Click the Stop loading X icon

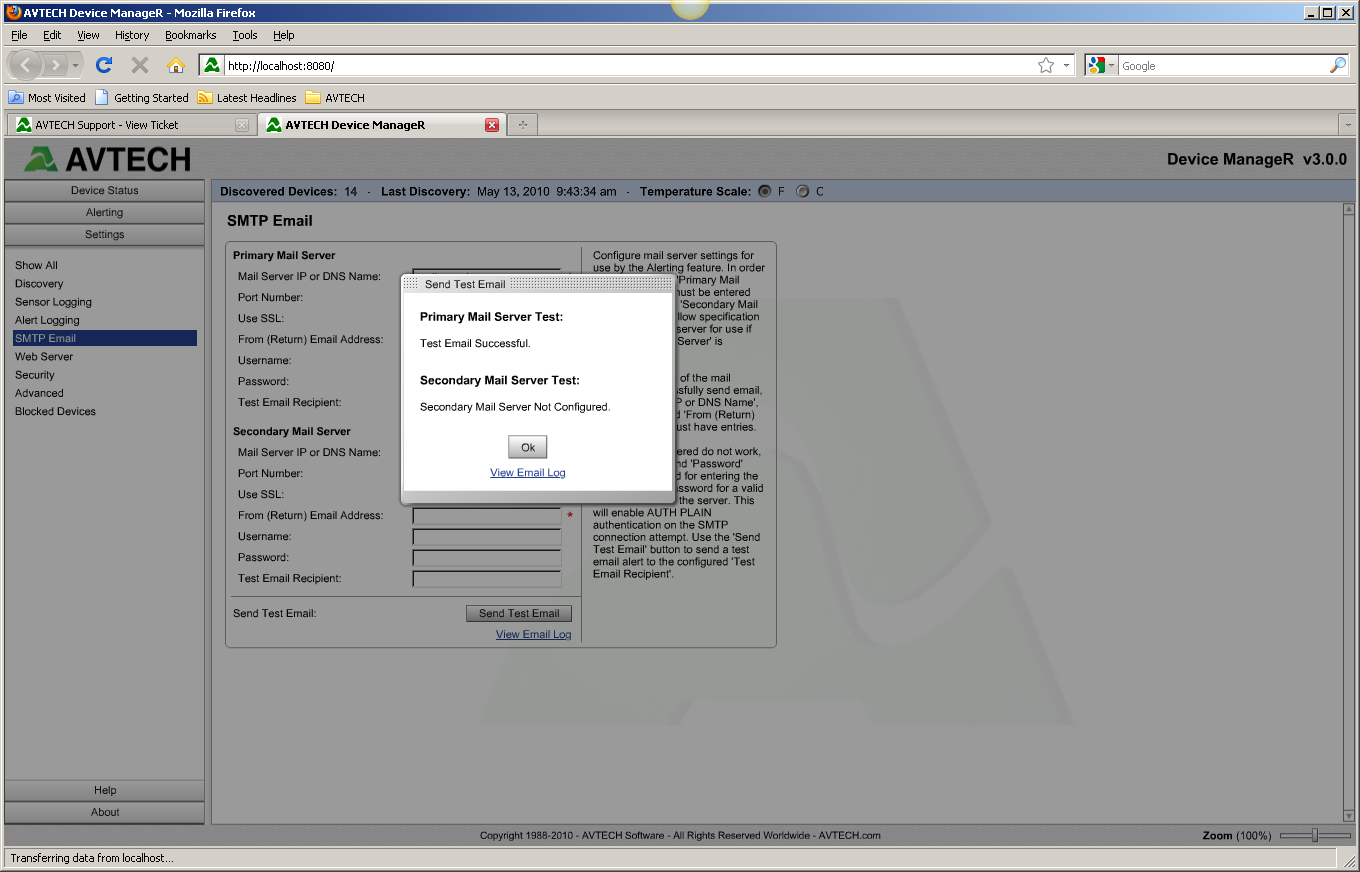[140, 65]
